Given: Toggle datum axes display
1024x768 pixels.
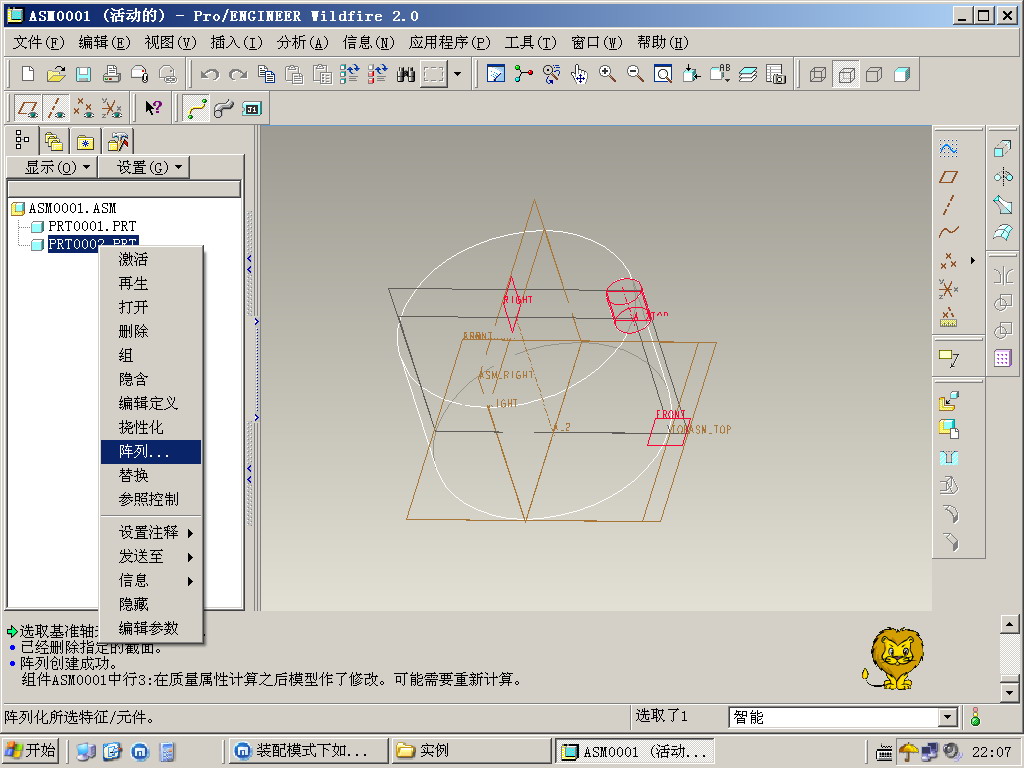Looking at the screenshot, I should pos(56,108).
